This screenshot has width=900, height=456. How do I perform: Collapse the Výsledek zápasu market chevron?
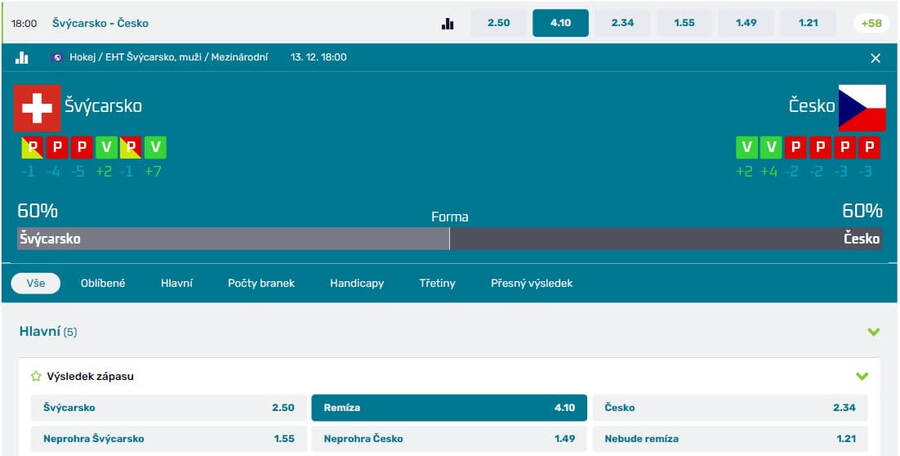pyautogui.click(x=862, y=377)
